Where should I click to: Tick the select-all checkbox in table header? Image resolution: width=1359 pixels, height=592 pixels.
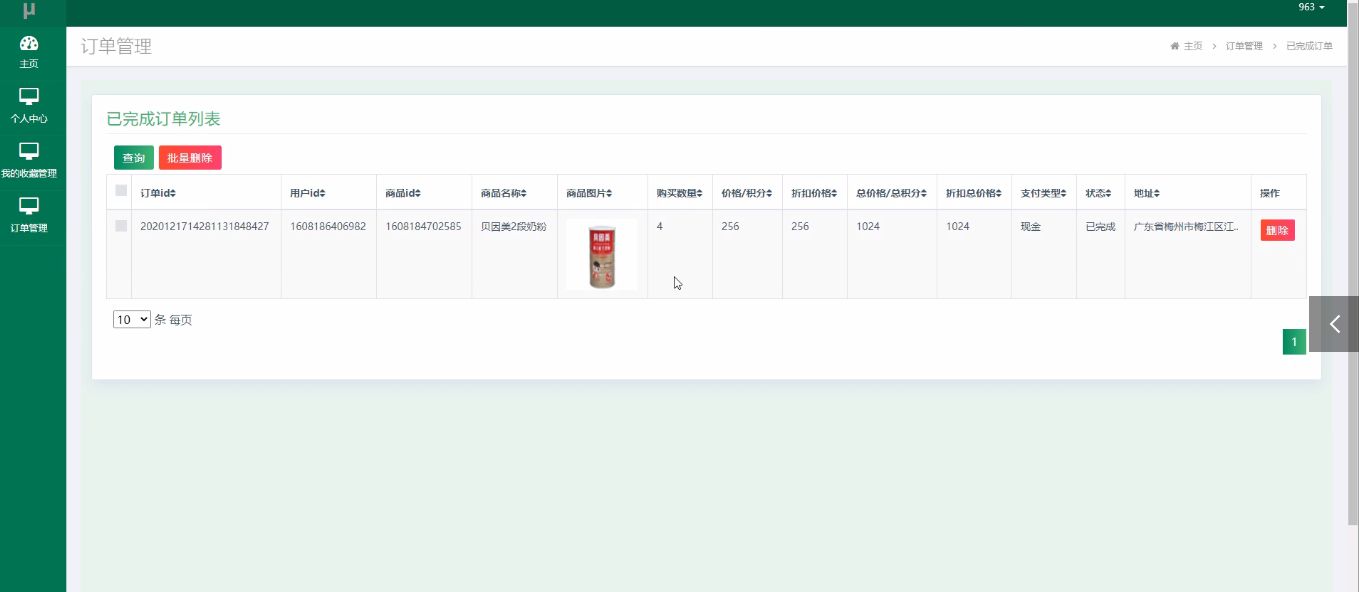pyautogui.click(x=121, y=191)
